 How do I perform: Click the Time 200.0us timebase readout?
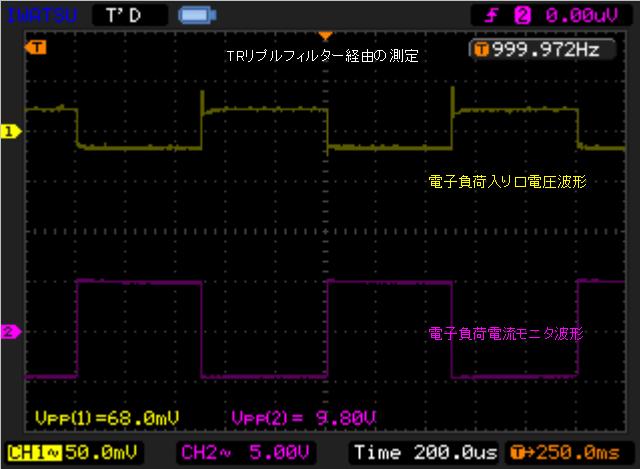pyautogui.click(x=426, y=452)
